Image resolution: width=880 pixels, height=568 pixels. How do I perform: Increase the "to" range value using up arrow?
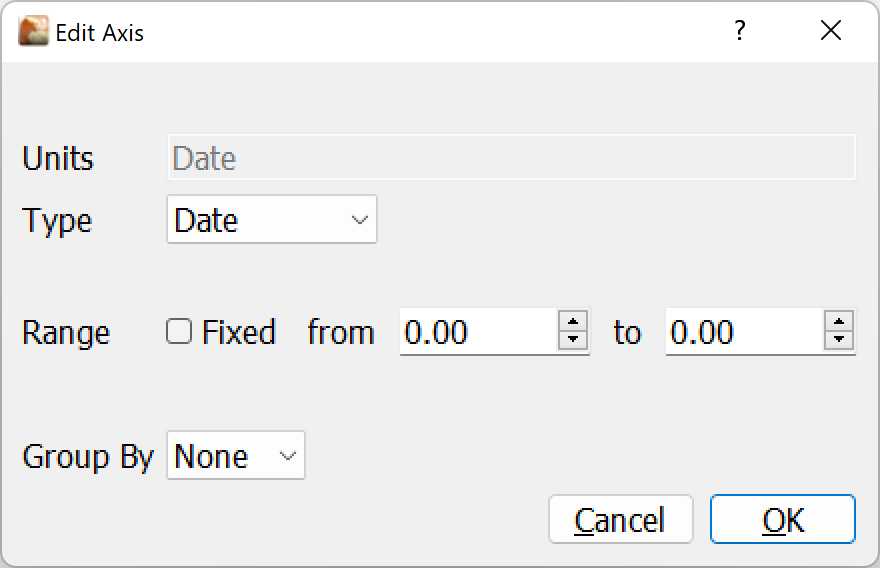[839, 322]
